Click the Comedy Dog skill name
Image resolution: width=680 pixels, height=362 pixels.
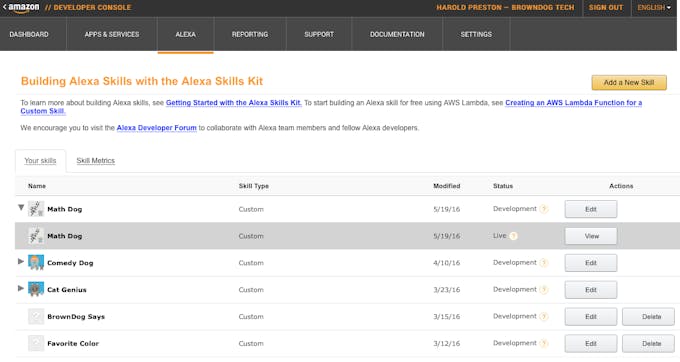tap(70, 263)
